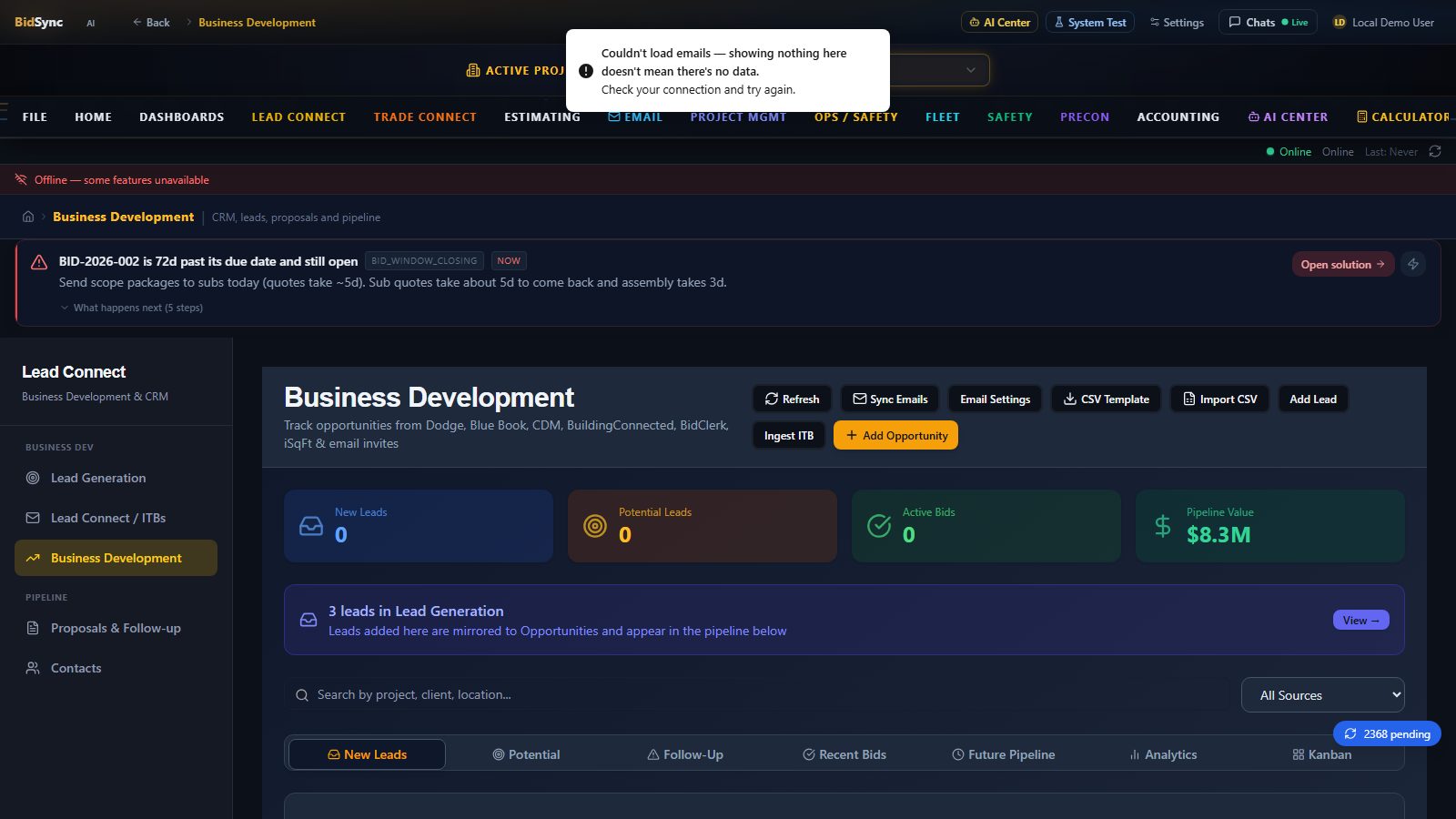Click Add Opportunity button
This screenshot has height=819, width=1456.
(x=895, y=435)
